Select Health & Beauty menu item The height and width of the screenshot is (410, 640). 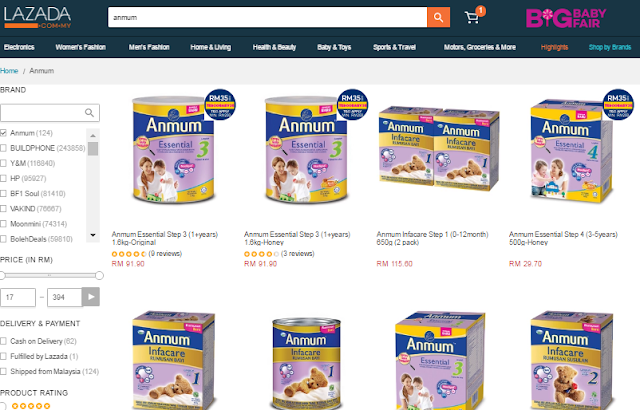click(x=274, y=47)
